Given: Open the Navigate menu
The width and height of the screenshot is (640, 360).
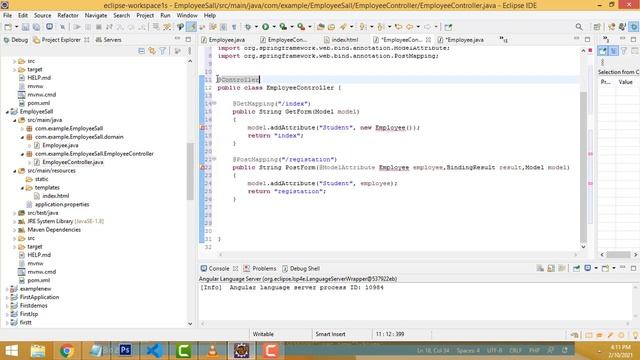Looking at the screenshot, I should pos(96,15).
